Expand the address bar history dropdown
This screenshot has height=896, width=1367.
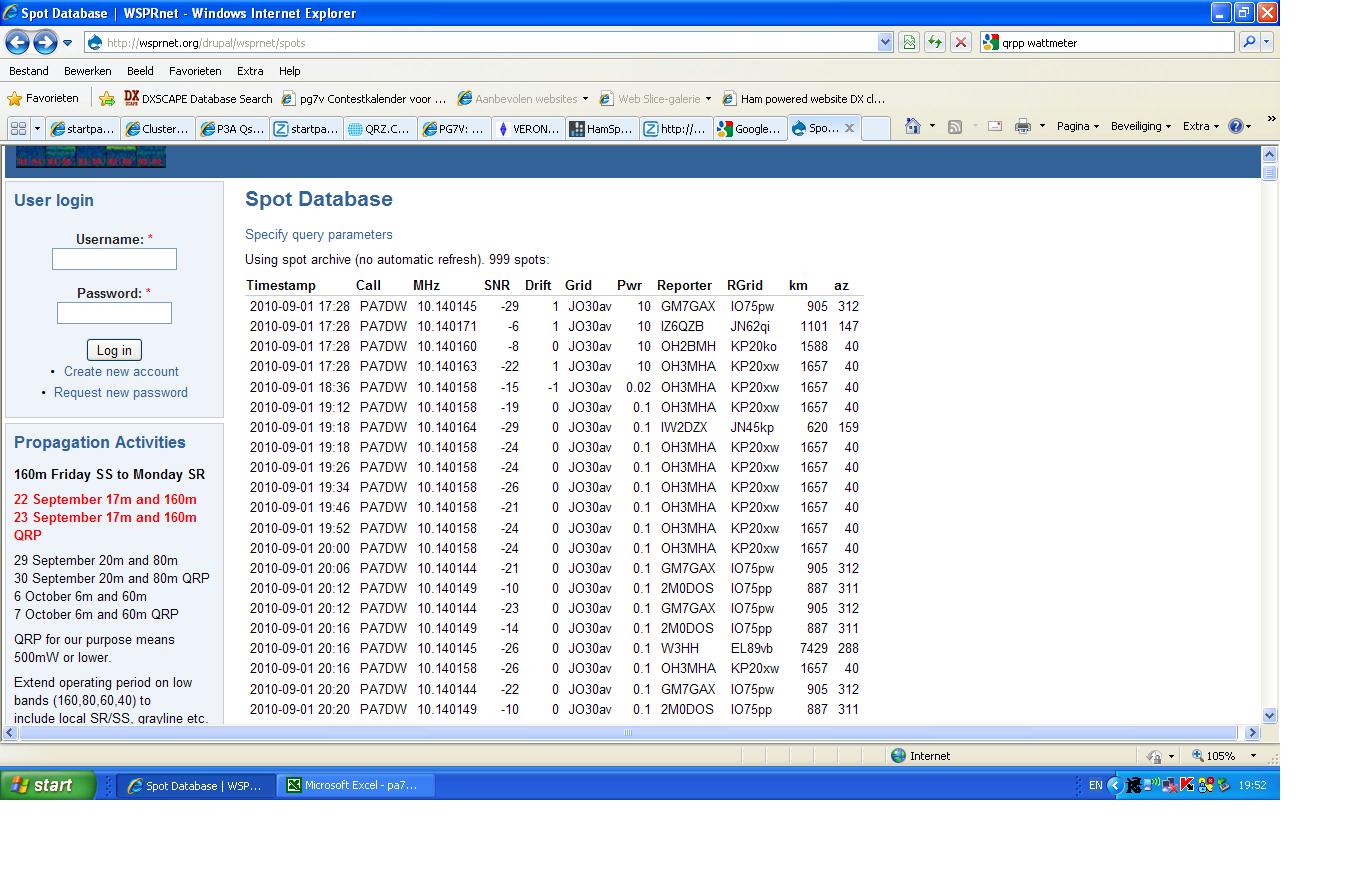(885, 42)
